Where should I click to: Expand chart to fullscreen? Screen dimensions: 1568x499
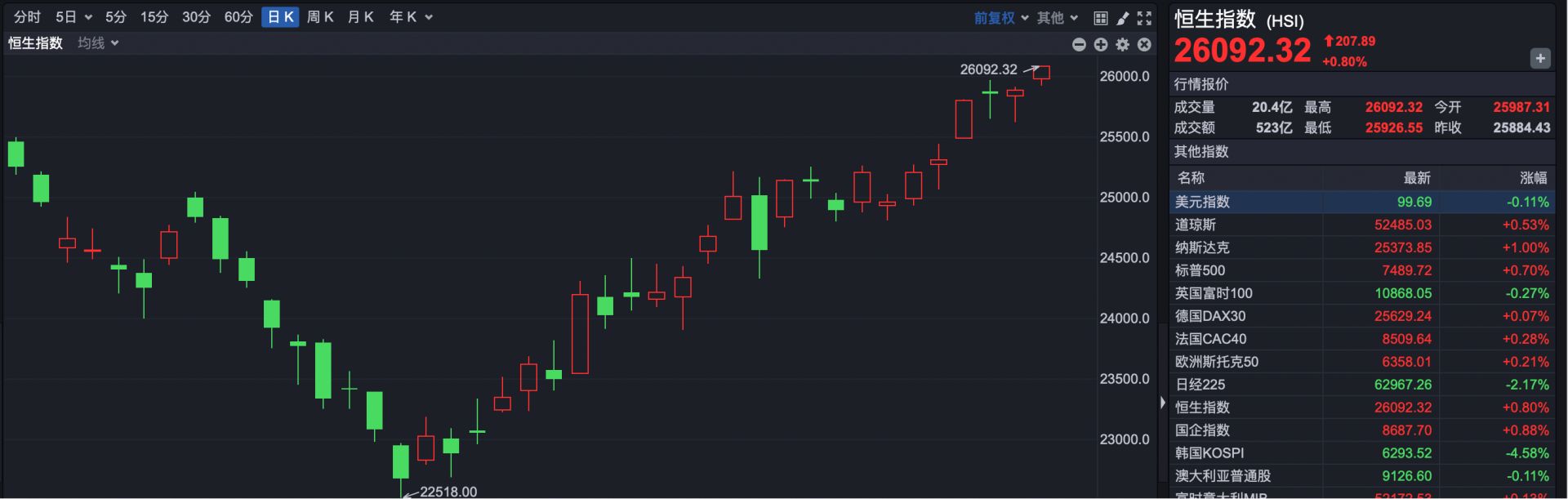[x=1144, y=17]
